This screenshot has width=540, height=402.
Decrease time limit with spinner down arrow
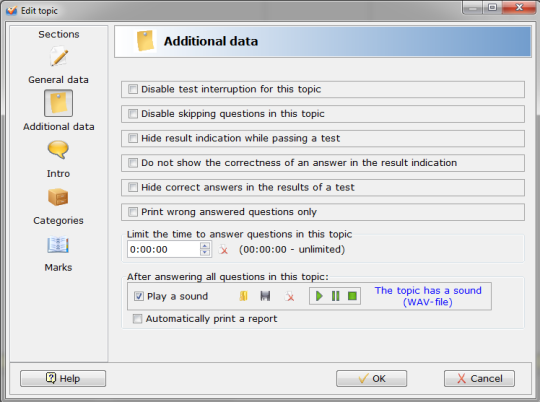[205, 252]
